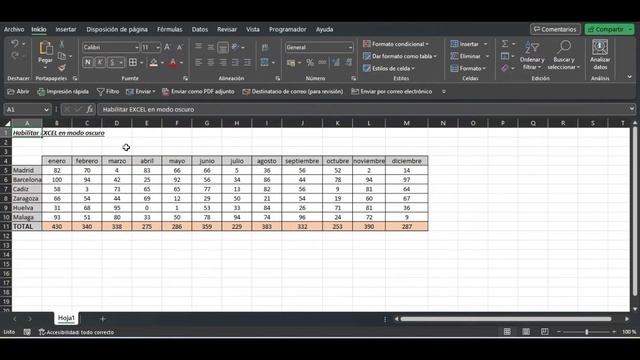Decrease decimal places

[x=349, y=63]
